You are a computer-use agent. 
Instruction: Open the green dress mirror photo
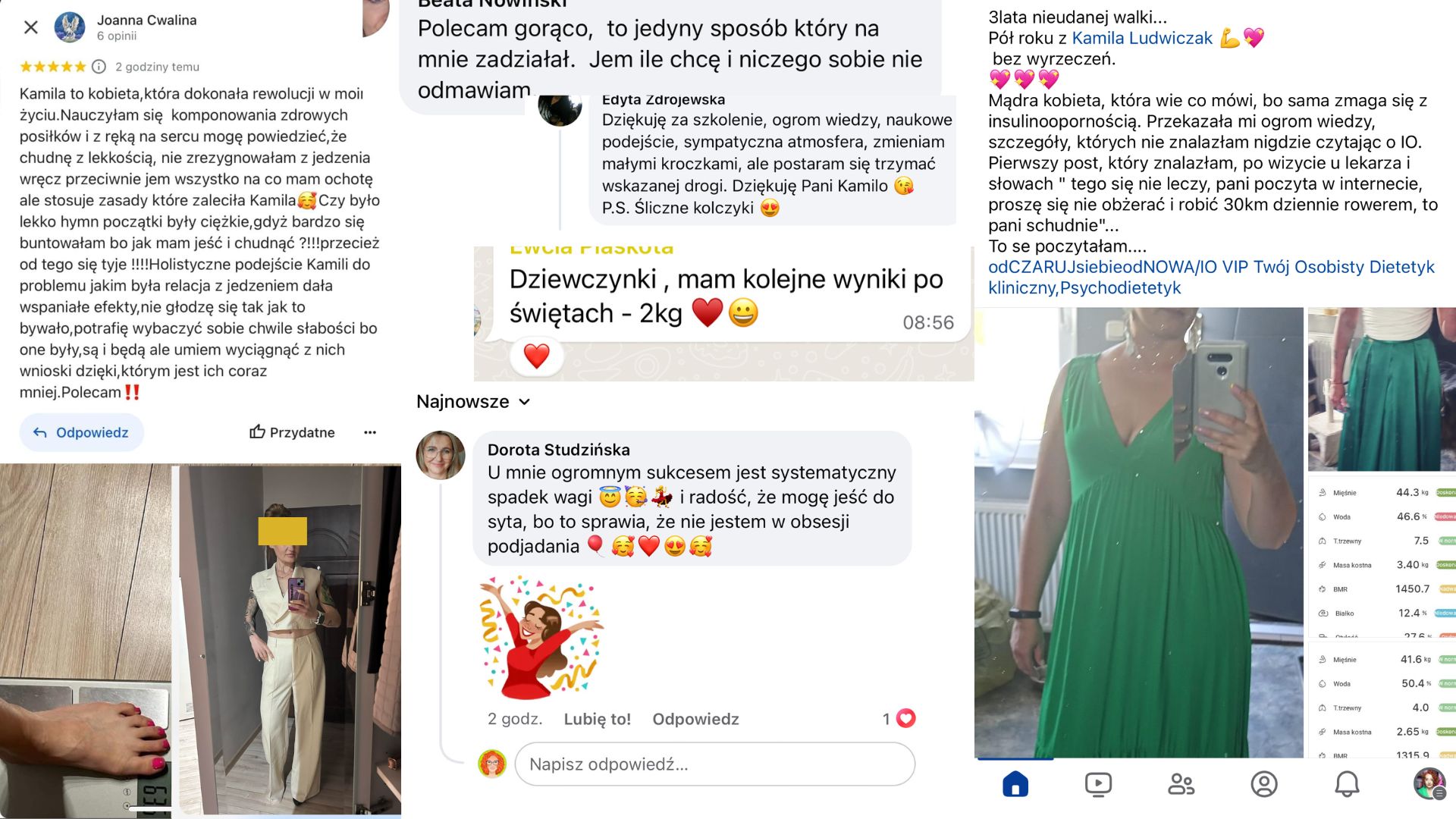1139,532
